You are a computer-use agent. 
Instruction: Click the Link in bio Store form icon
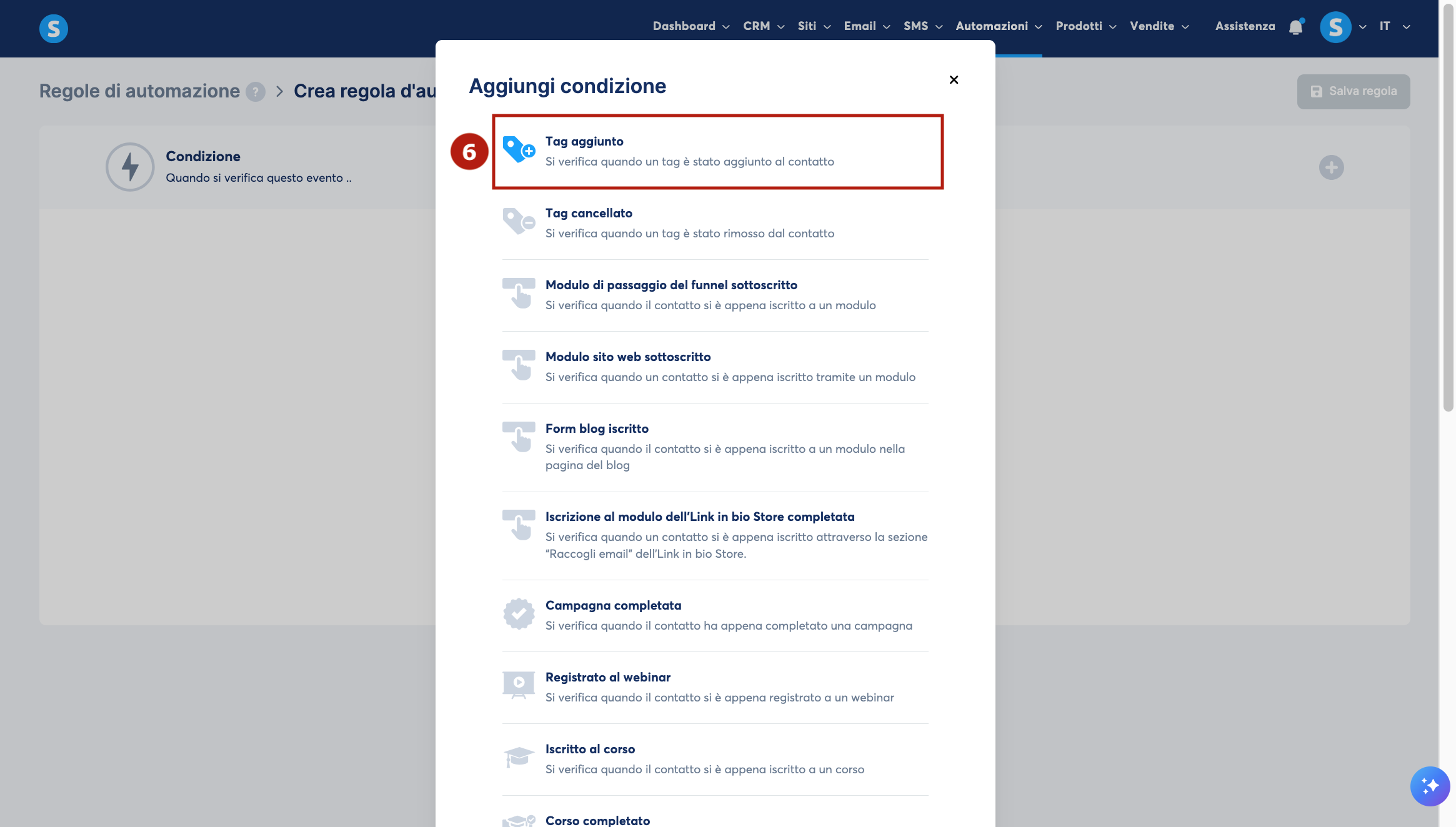(519, 525)
